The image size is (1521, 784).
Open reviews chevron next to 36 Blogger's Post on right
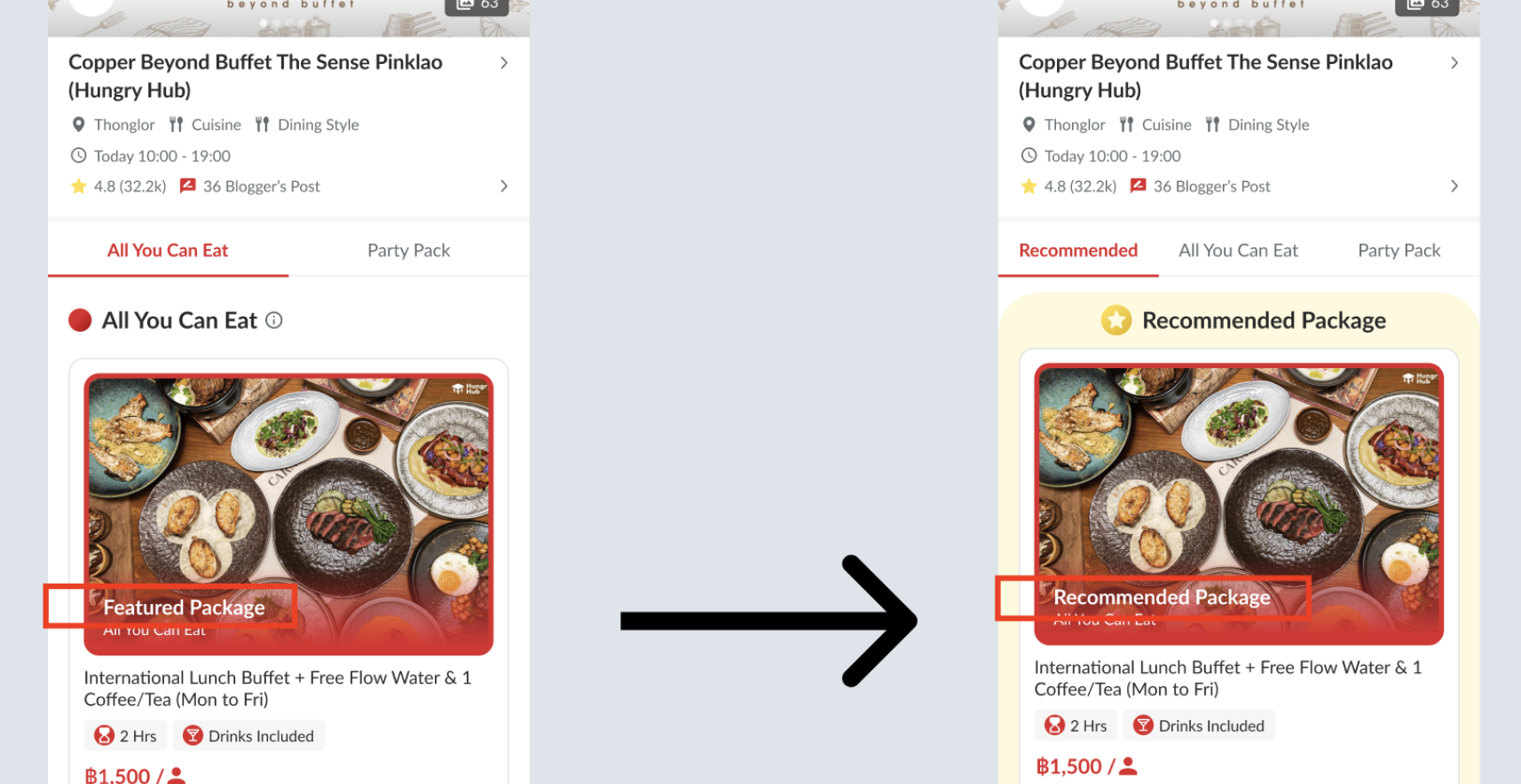pos(1454,186)
